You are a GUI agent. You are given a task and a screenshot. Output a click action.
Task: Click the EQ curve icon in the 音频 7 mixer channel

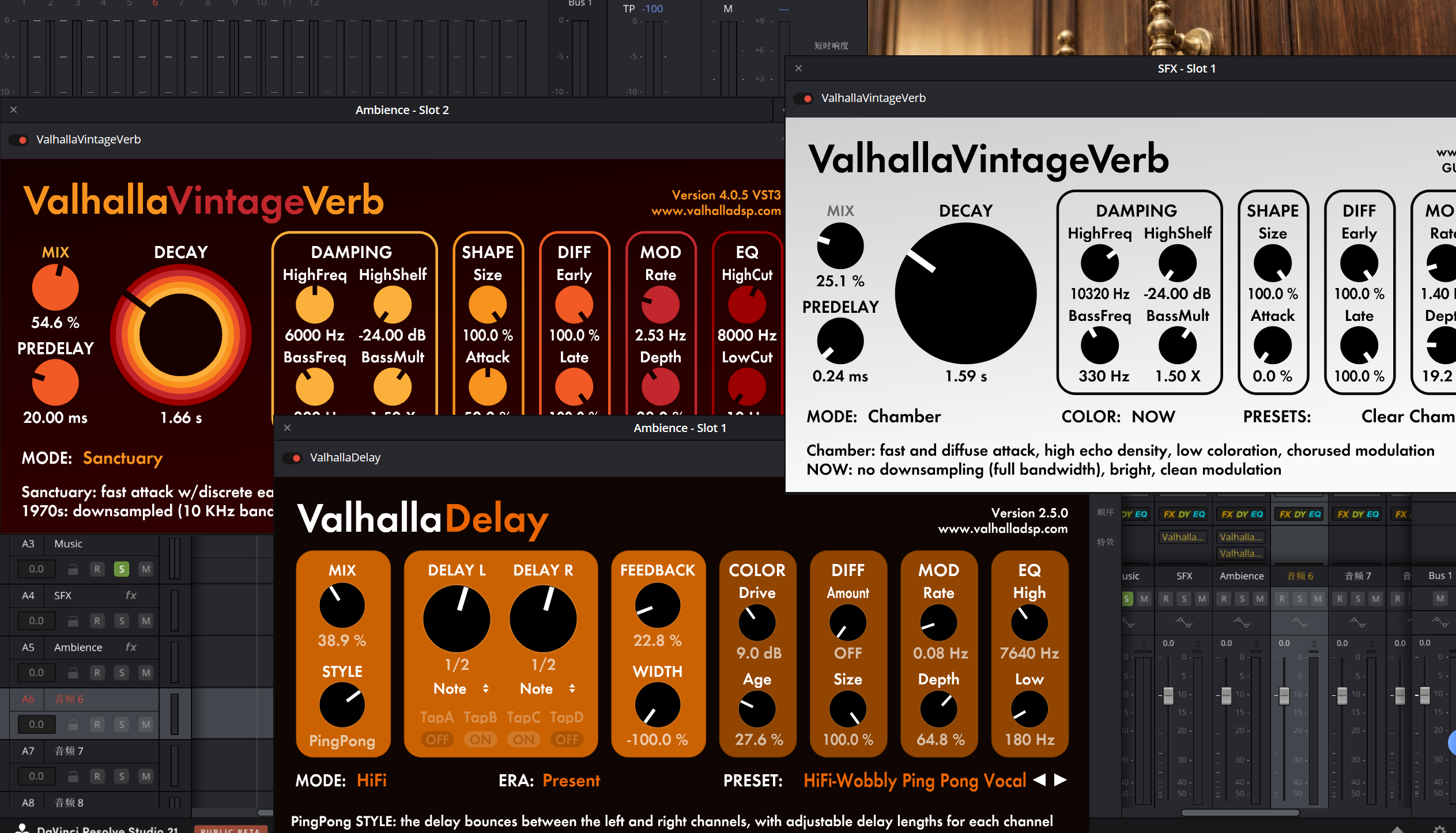1357,623
